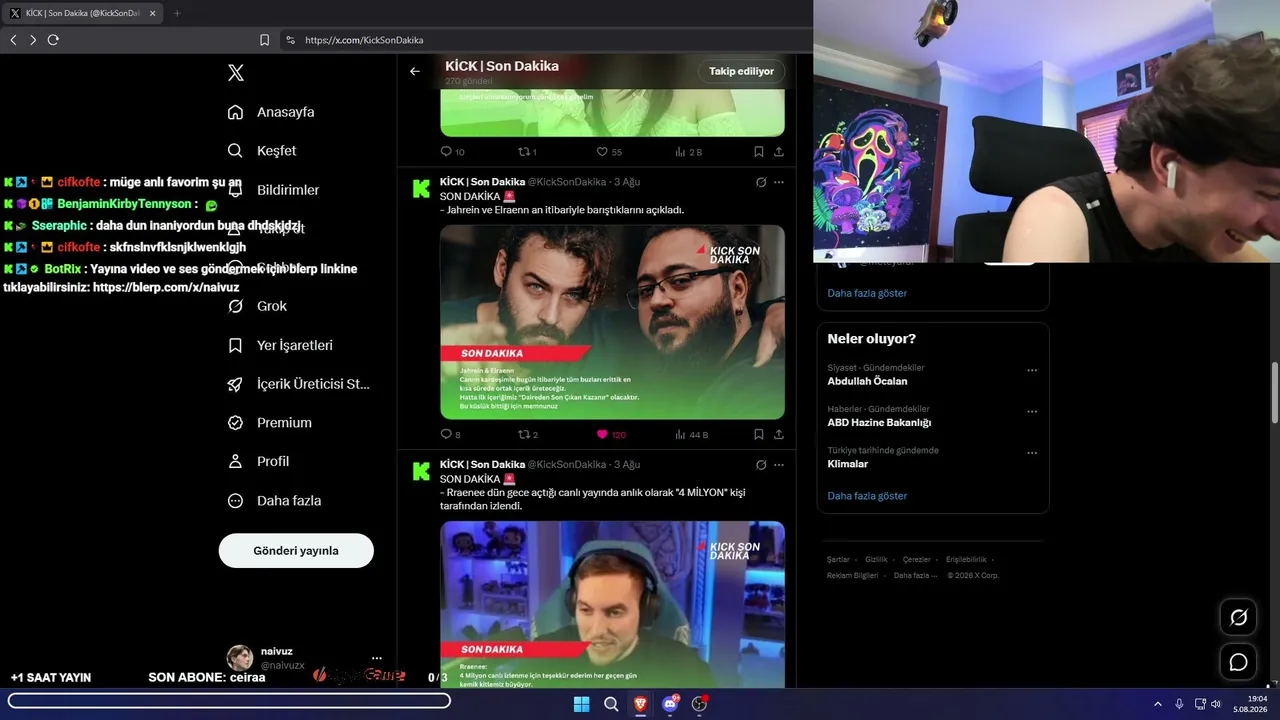
Task: Click Daha fazla göster above Neler oluyor
Action: [867, 293]
